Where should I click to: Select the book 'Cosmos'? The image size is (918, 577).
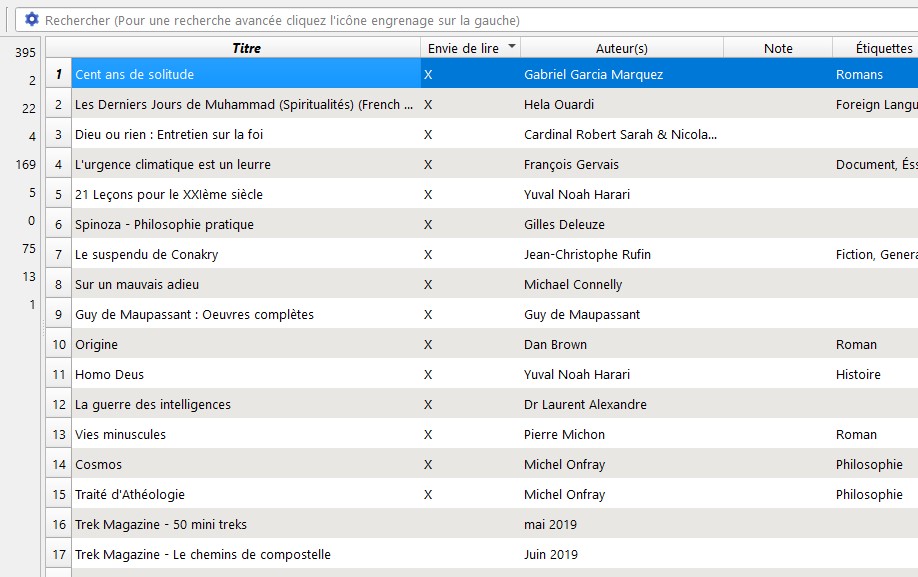tap(98, 465)
